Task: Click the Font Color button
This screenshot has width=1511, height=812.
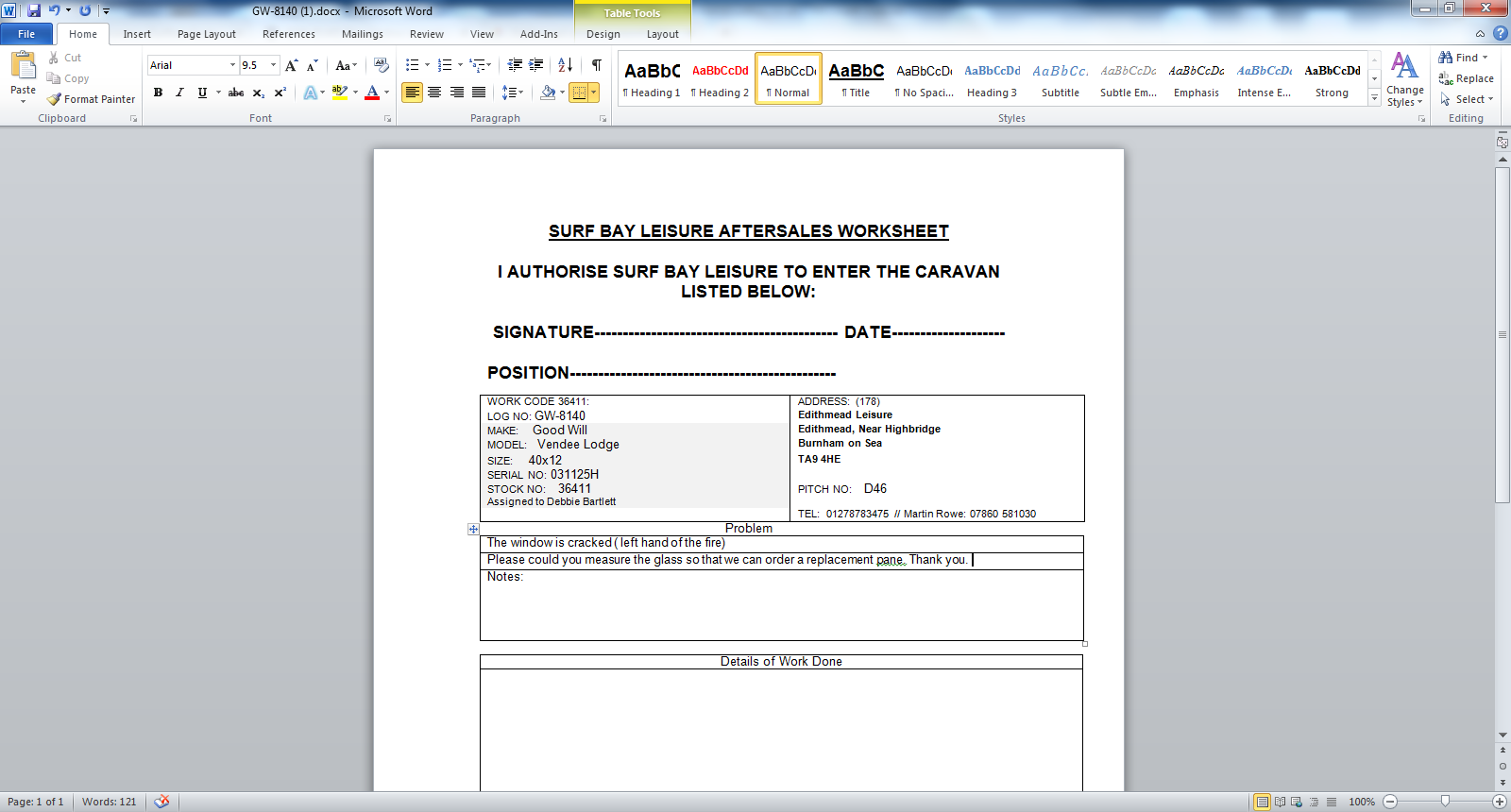Action: tap(372, 93)
